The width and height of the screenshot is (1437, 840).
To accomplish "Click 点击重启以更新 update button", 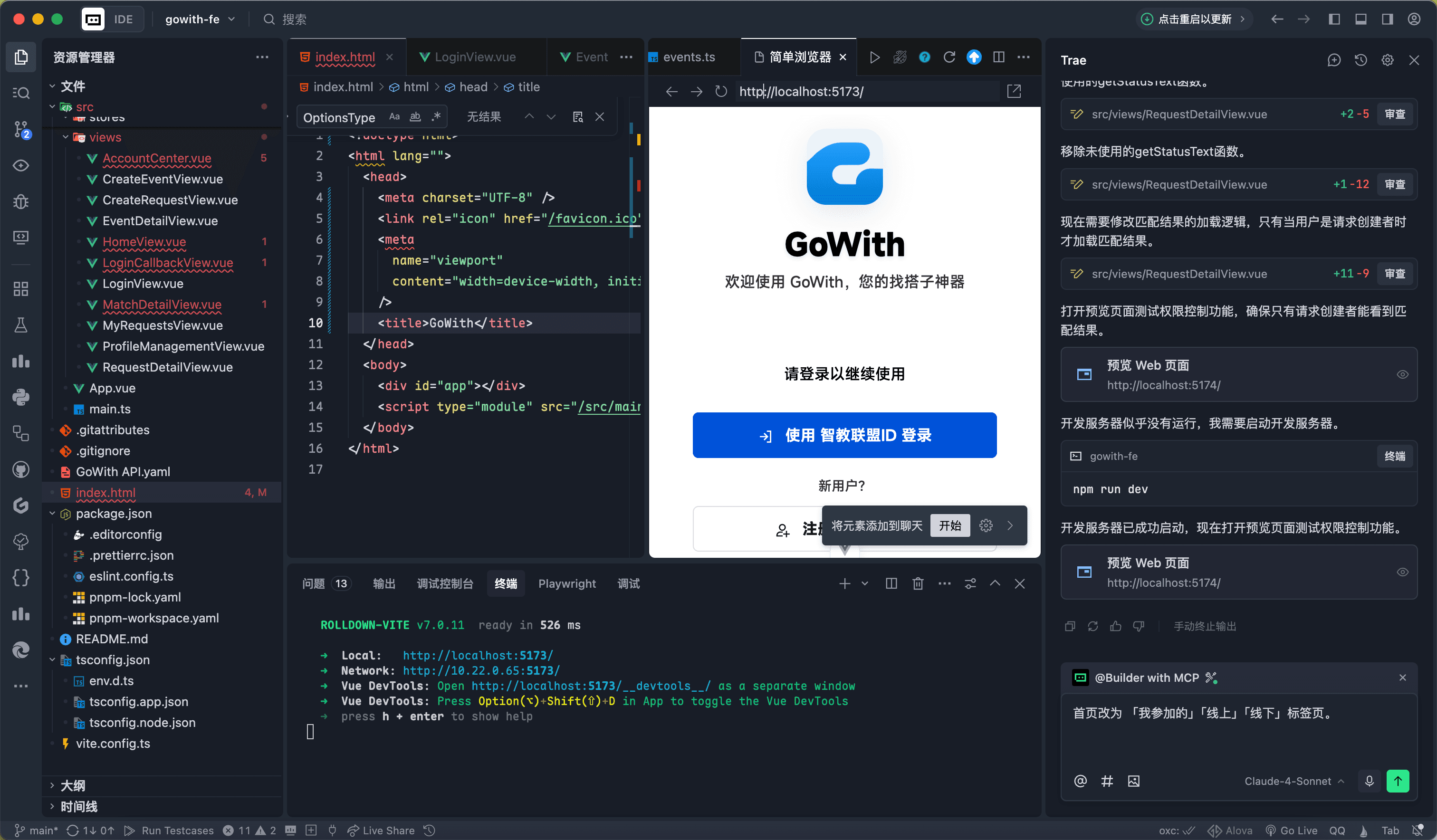I will pos(1195,19).
